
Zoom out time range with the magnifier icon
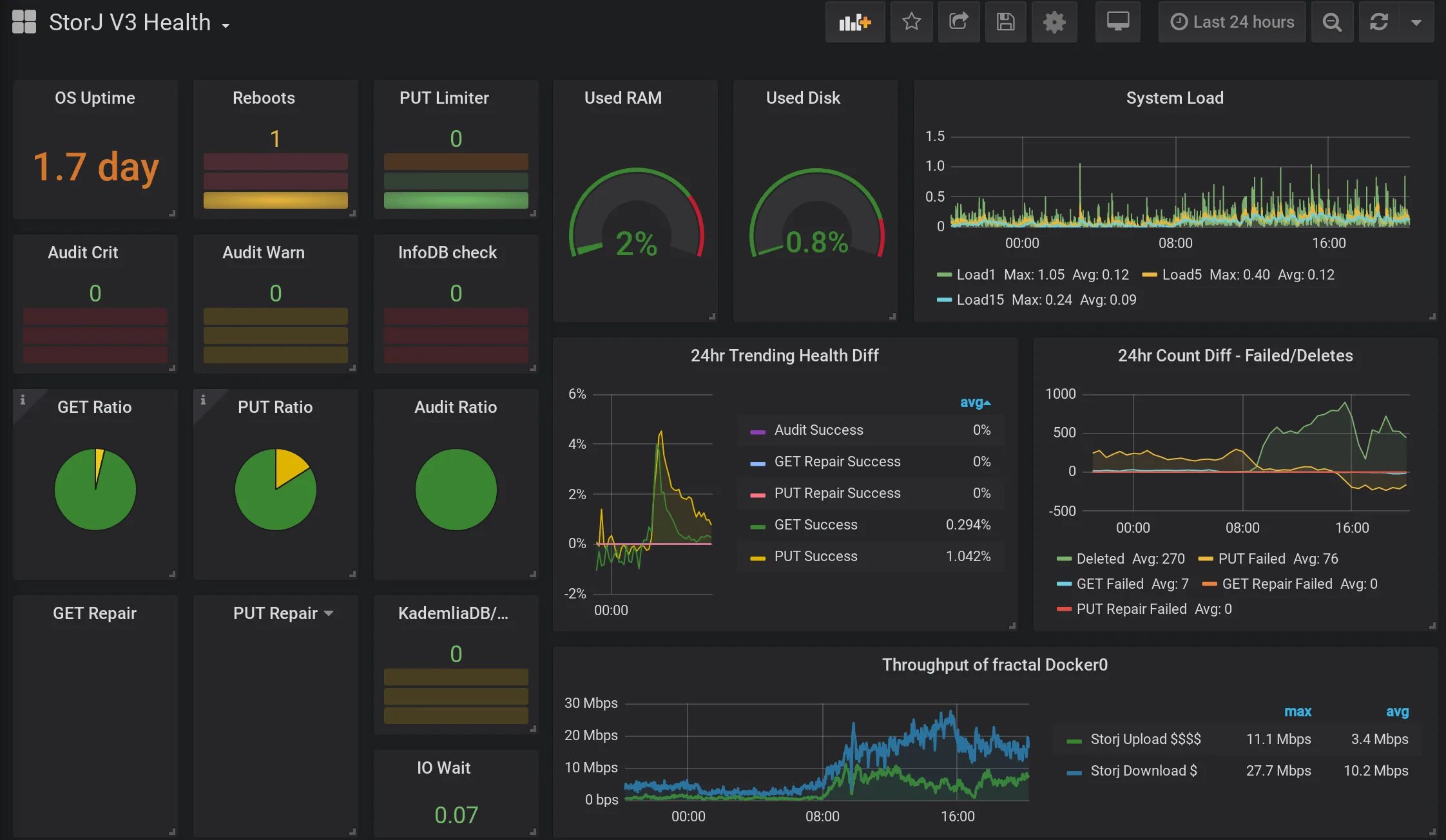coord(1331,23)
